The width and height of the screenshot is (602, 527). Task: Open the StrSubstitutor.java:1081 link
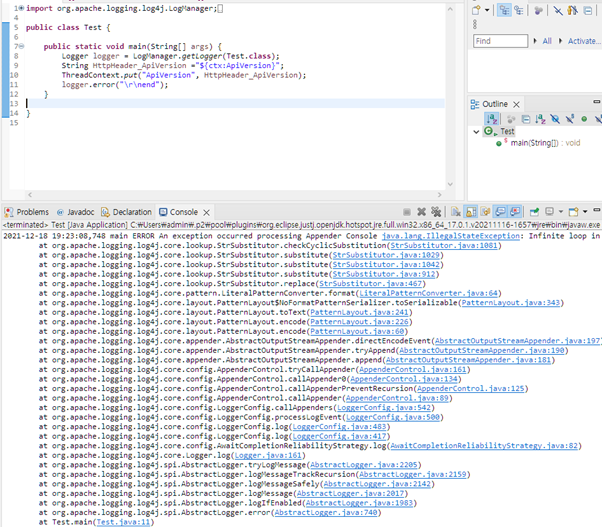click(444, 245)
